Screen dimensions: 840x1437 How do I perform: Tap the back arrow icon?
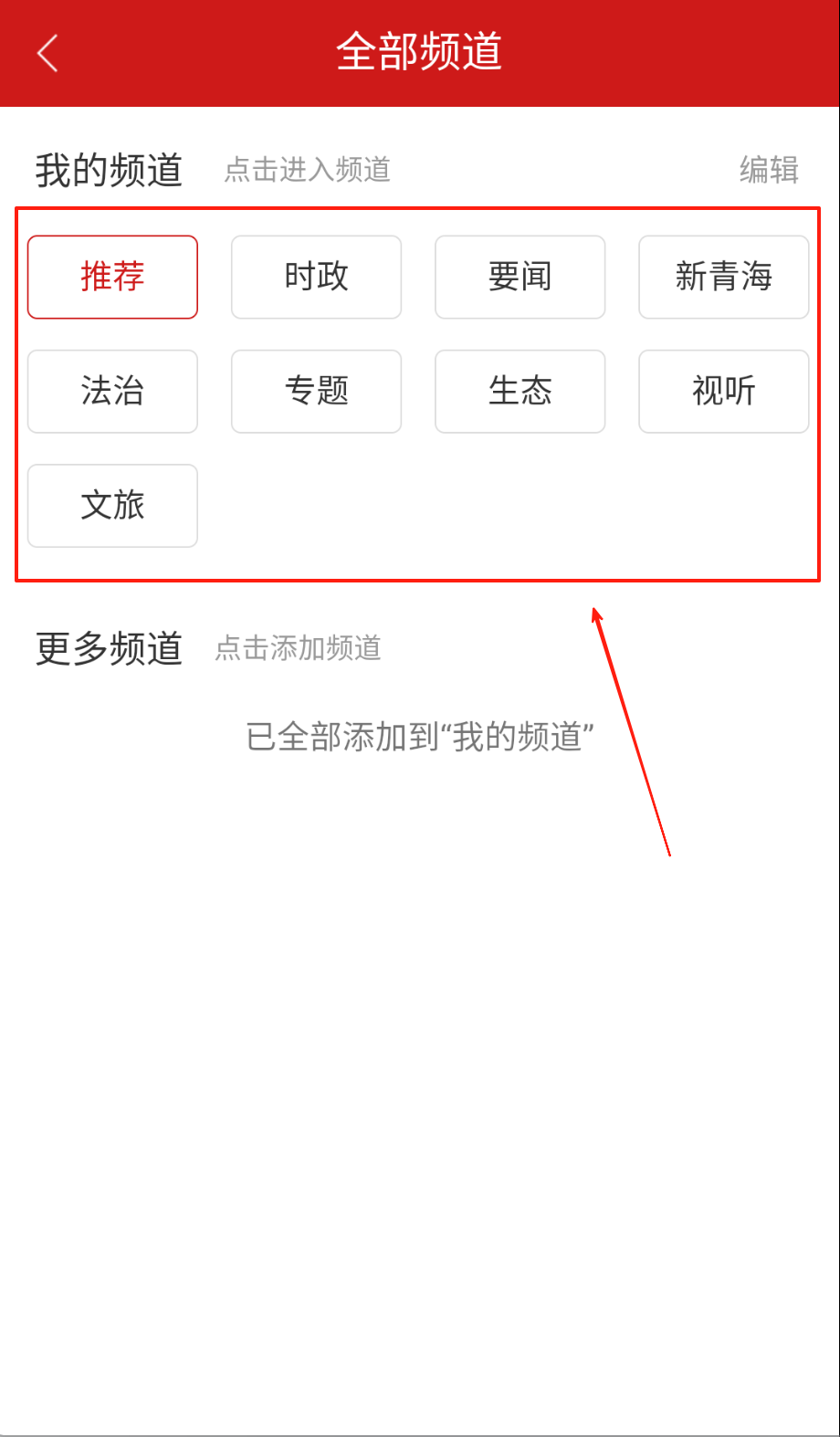coord(47,53)
